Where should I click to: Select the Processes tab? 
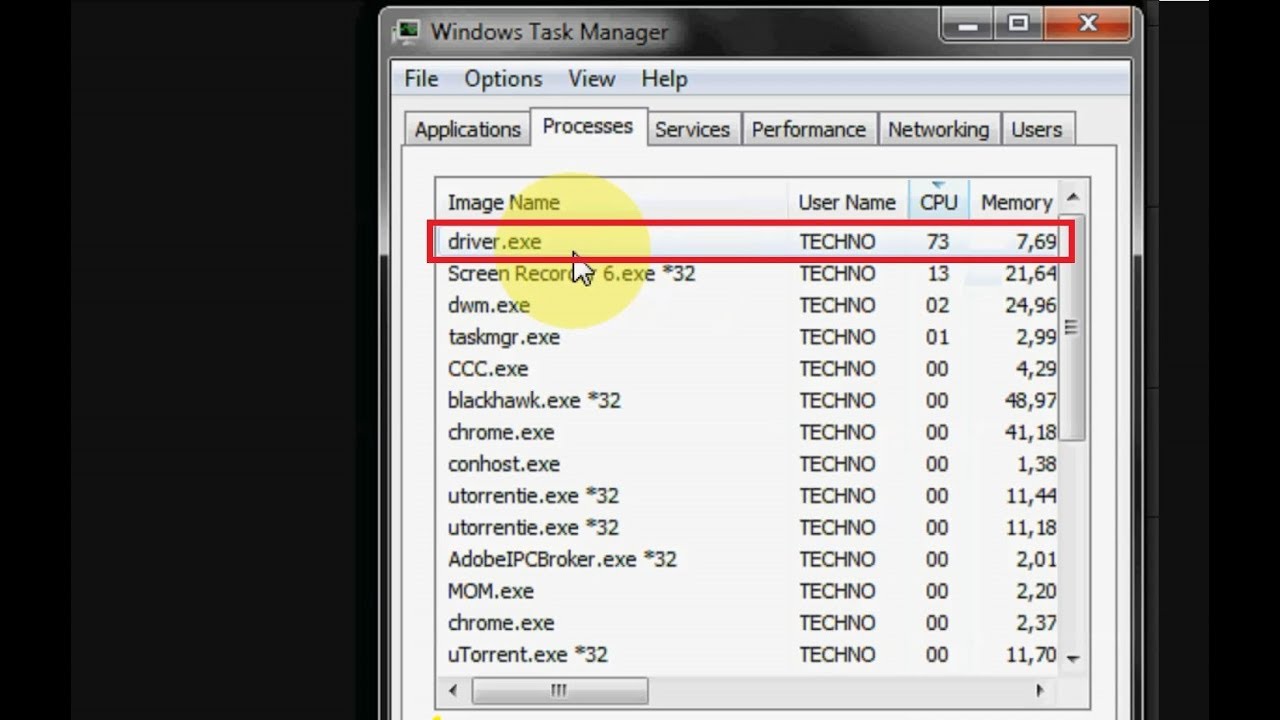point(587,127)
